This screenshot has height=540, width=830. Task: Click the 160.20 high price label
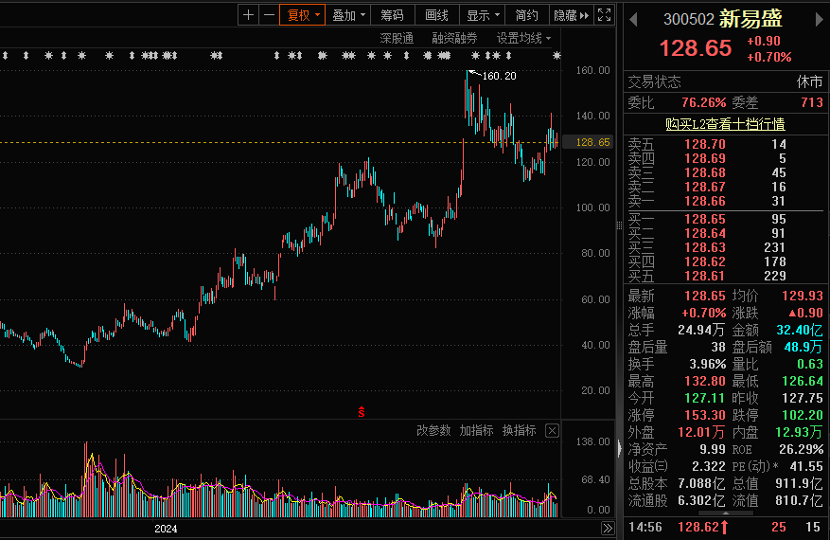[x=499, y=76]
